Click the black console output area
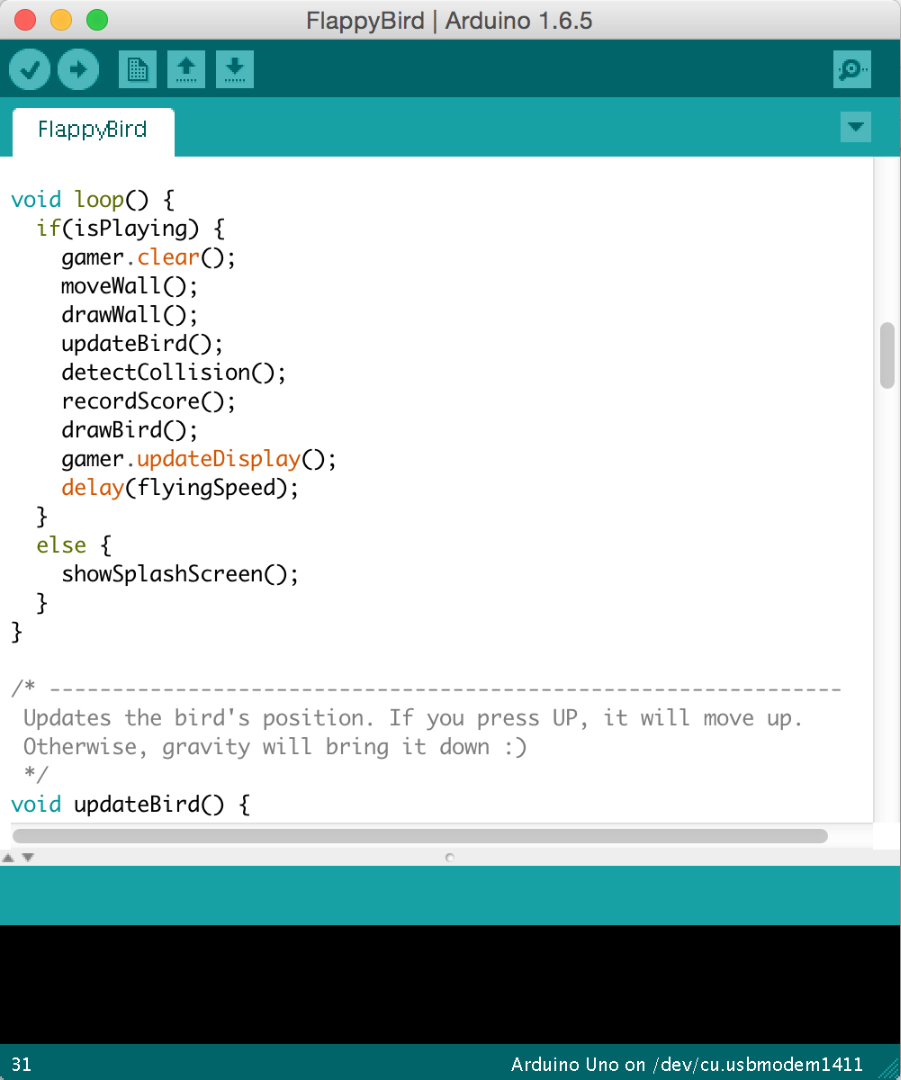 point(450,984)
